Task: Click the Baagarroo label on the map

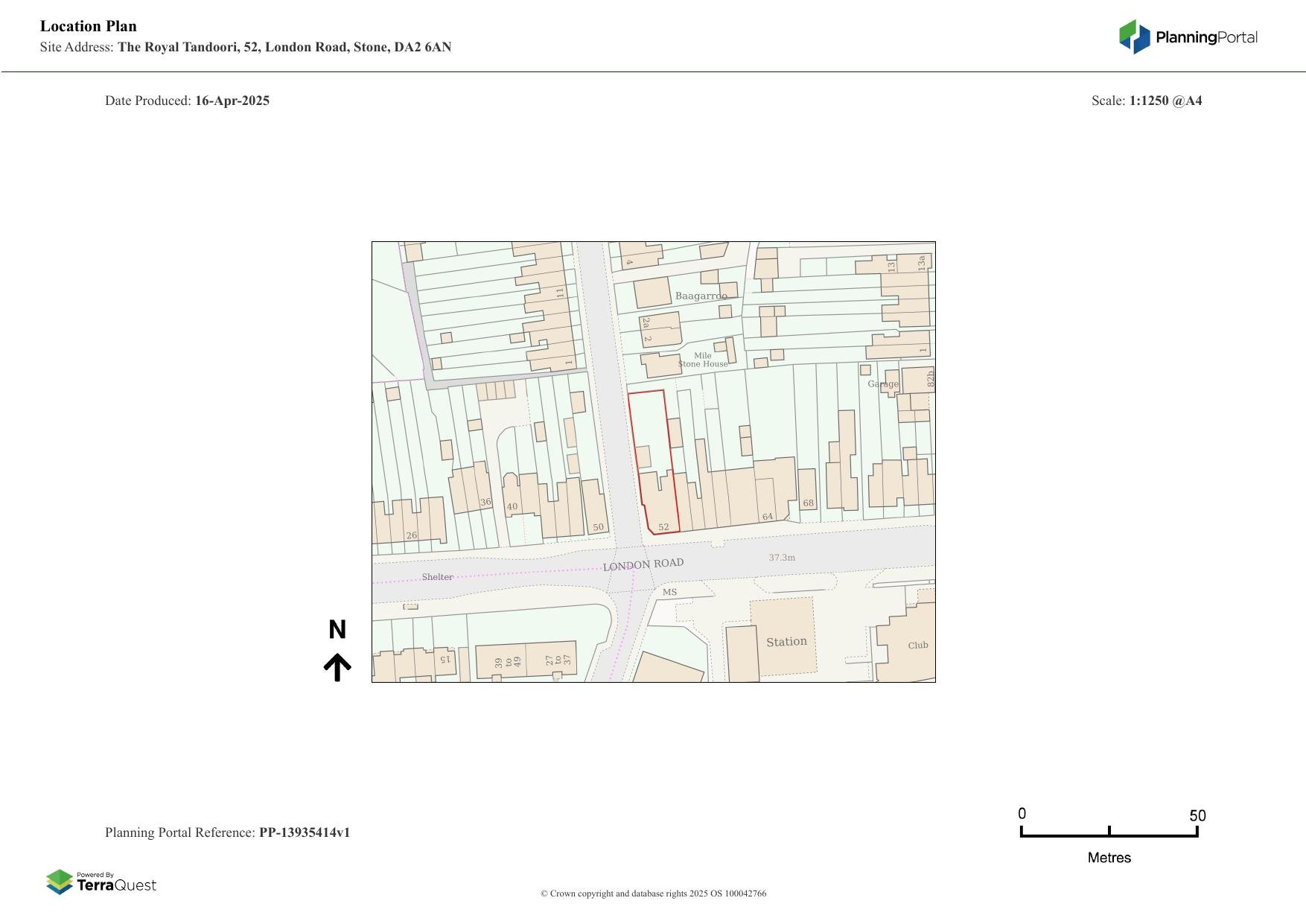Action: point(701,296)
